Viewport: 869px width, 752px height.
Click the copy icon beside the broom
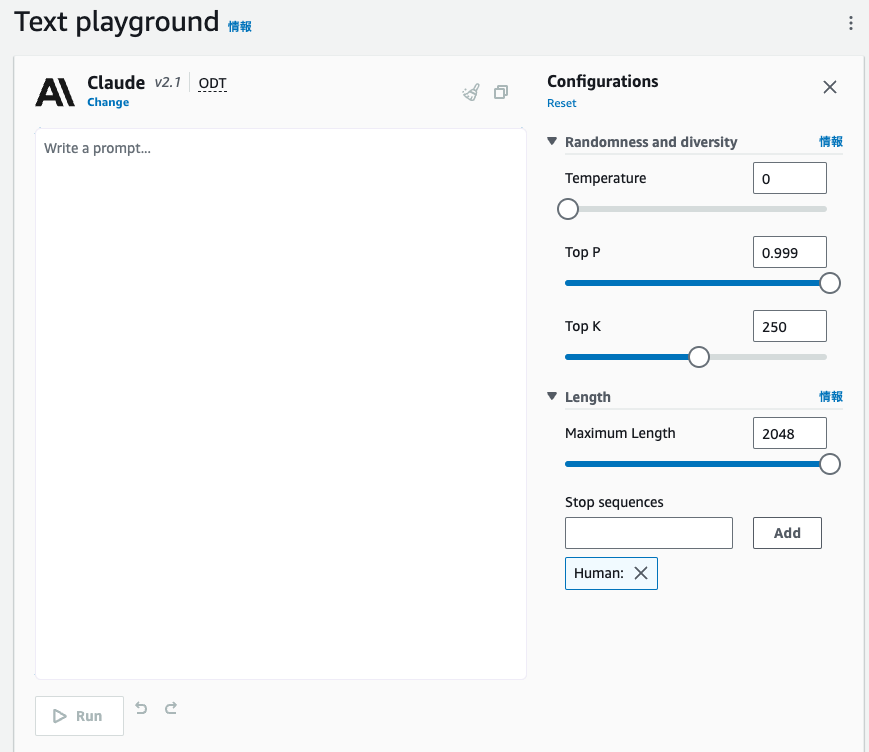pos(501,92)
